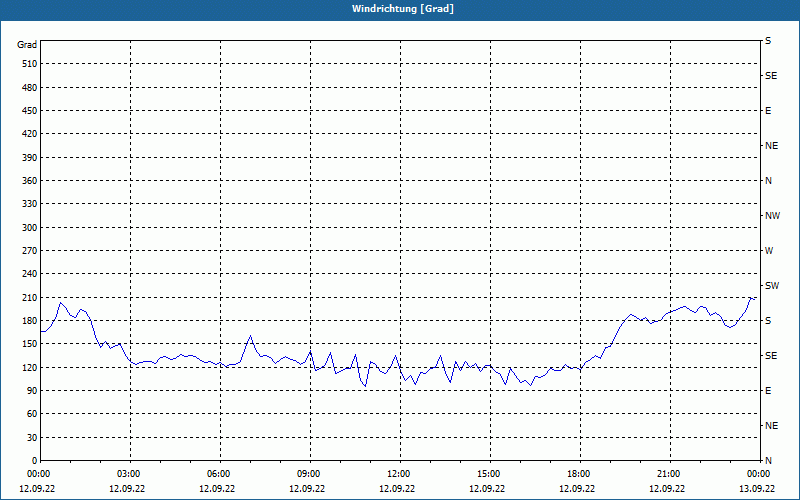
Task: Pick the 150 y-axis value
Action: [30, 343]
